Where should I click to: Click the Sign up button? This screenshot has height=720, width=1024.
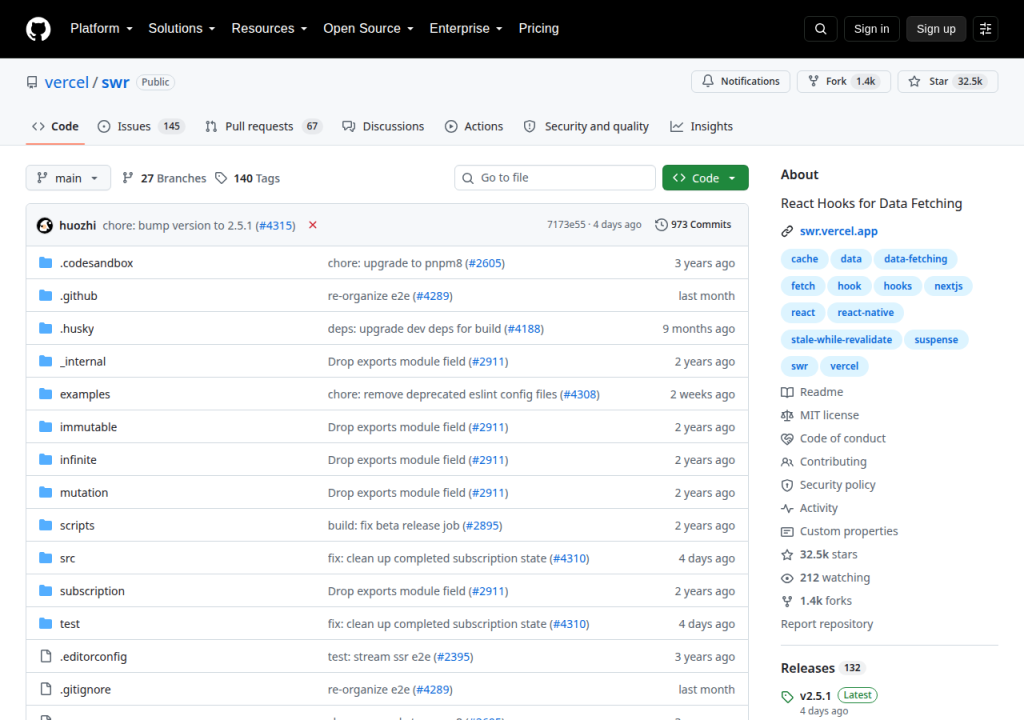936,29
